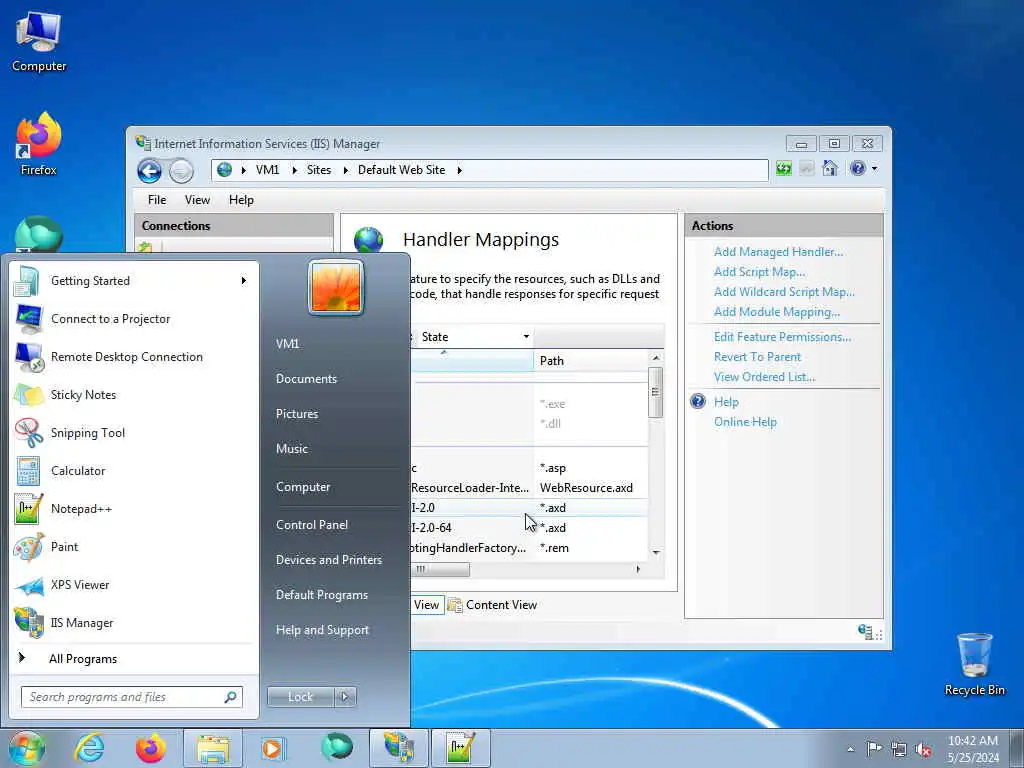
Task: Click Add Script Map action
Action: pos(759,272)
